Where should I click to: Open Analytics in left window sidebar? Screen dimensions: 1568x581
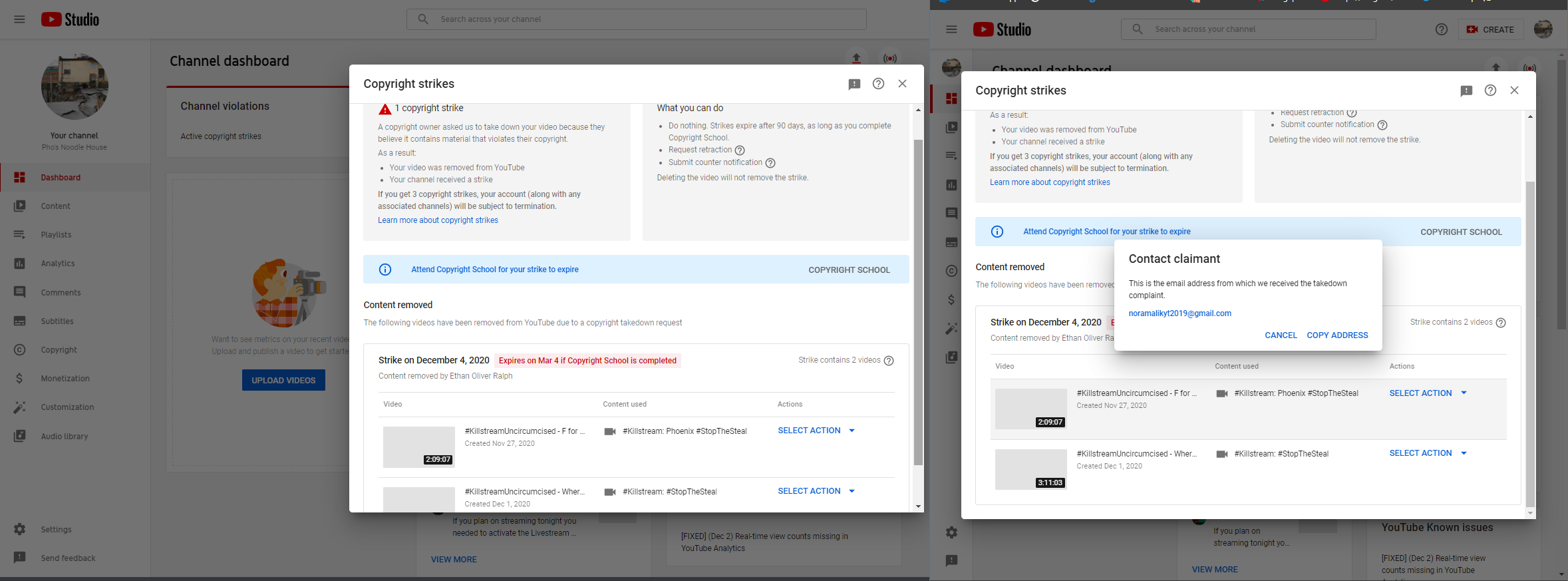75,264
